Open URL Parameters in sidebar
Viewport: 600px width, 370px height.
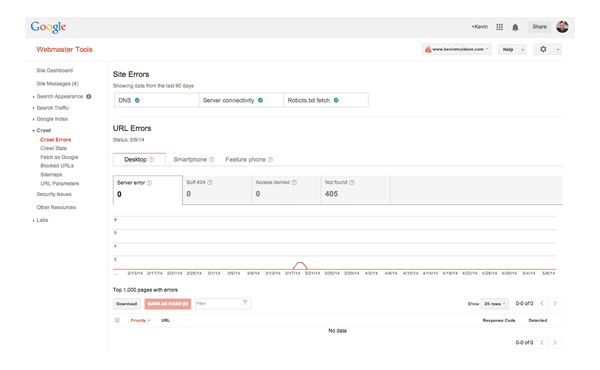coord(60,184)
